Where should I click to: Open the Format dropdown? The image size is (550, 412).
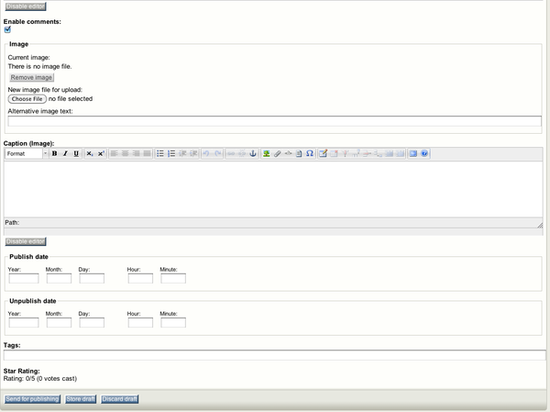coord(27,154)
